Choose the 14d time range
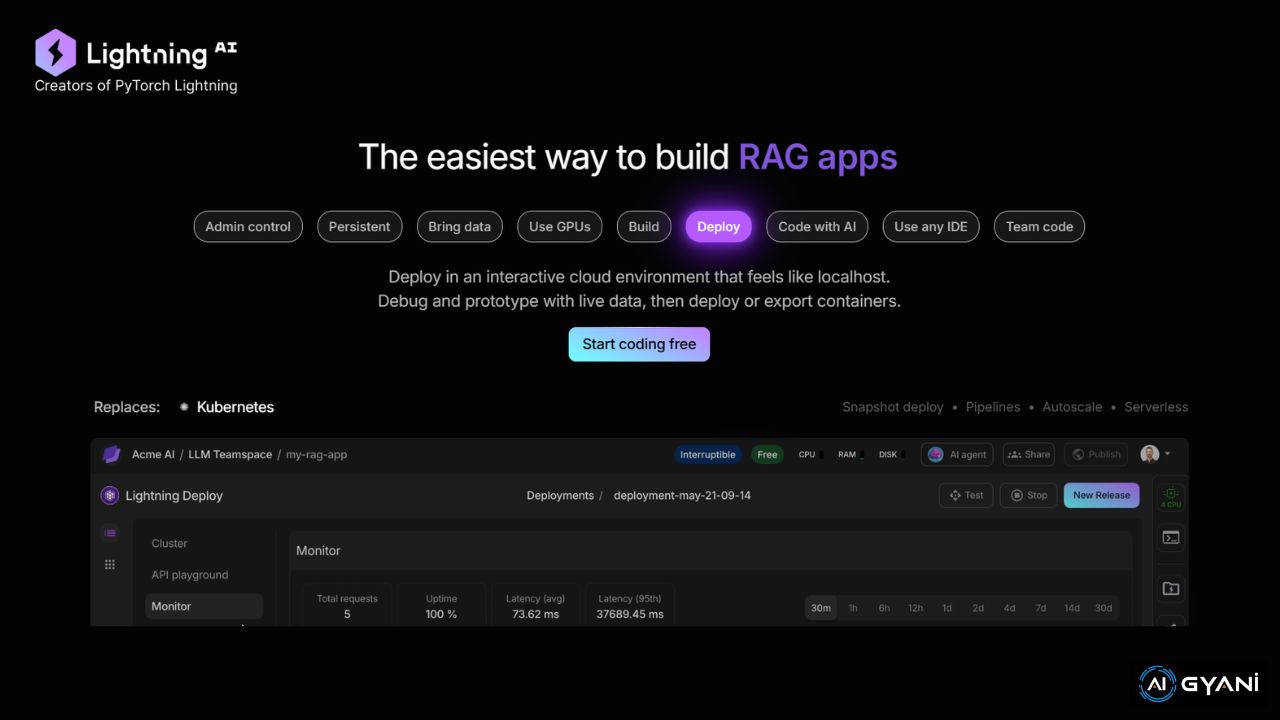Viewport: 1280px width, 720px height. pos(1072,608)
